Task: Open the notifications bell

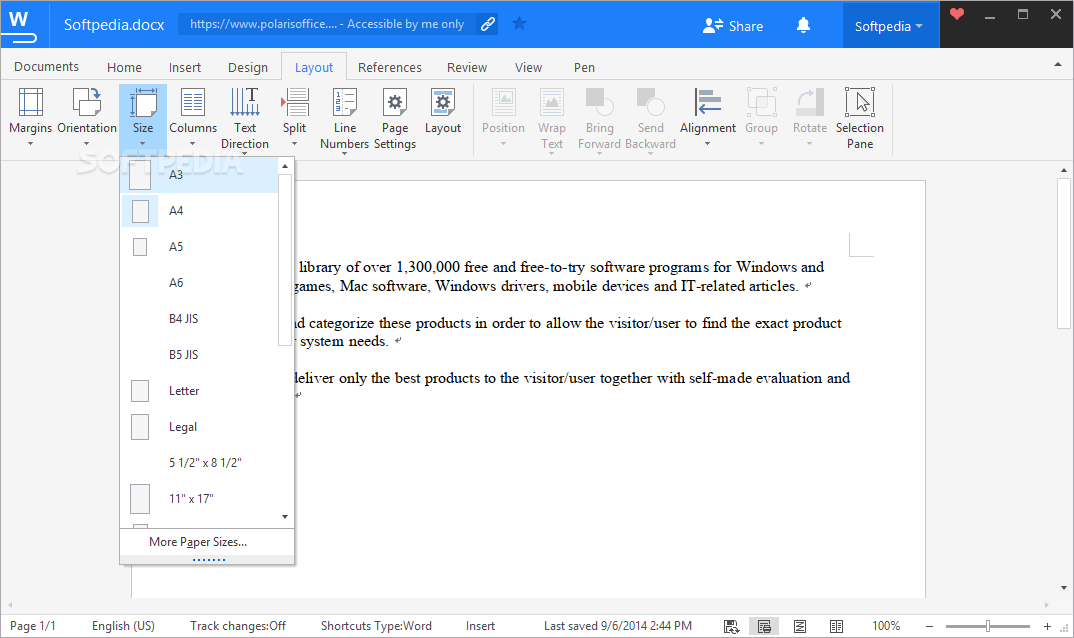Action: (803, 25)
